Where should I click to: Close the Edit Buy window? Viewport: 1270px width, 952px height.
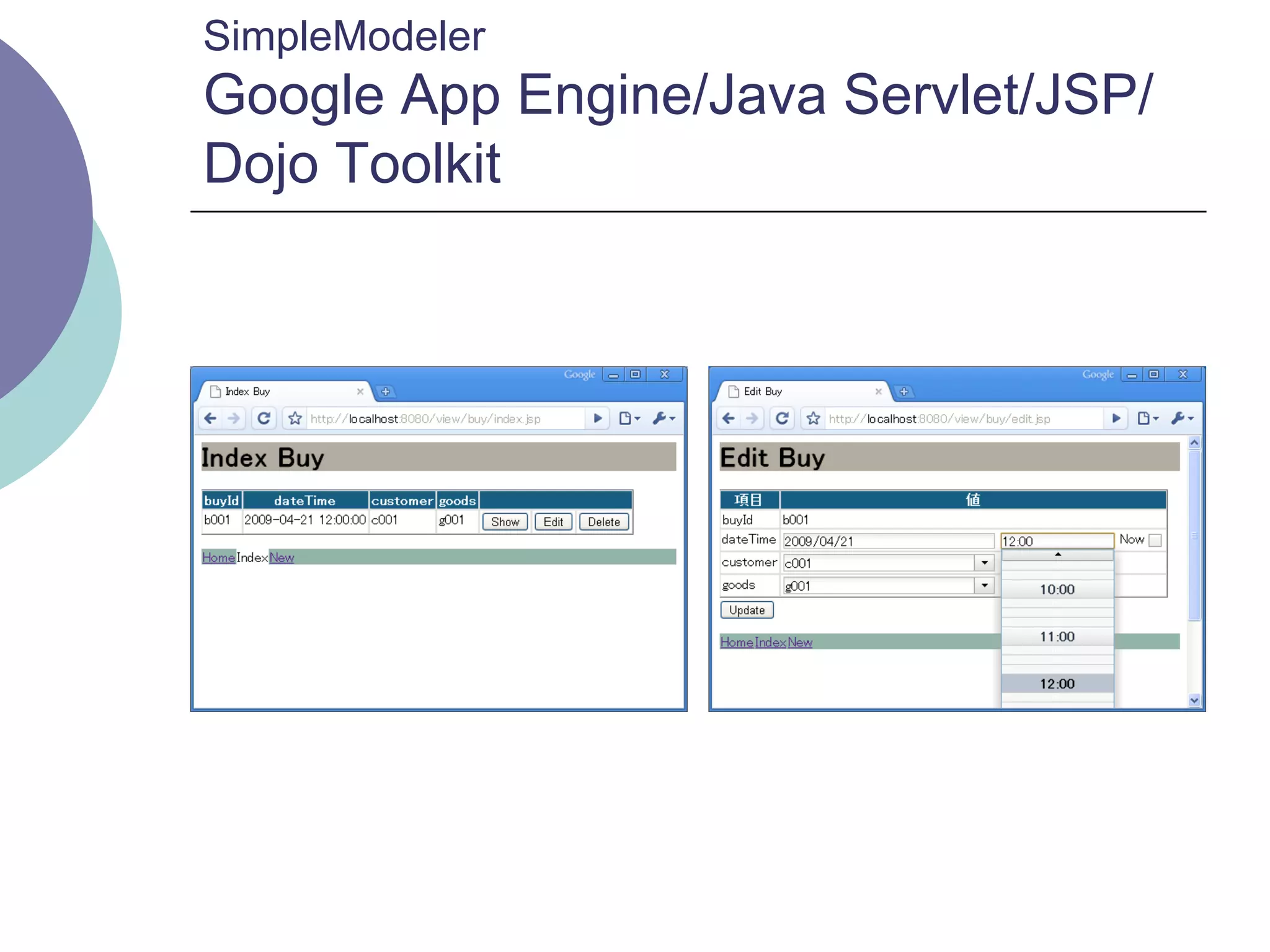click(1183, 374)
